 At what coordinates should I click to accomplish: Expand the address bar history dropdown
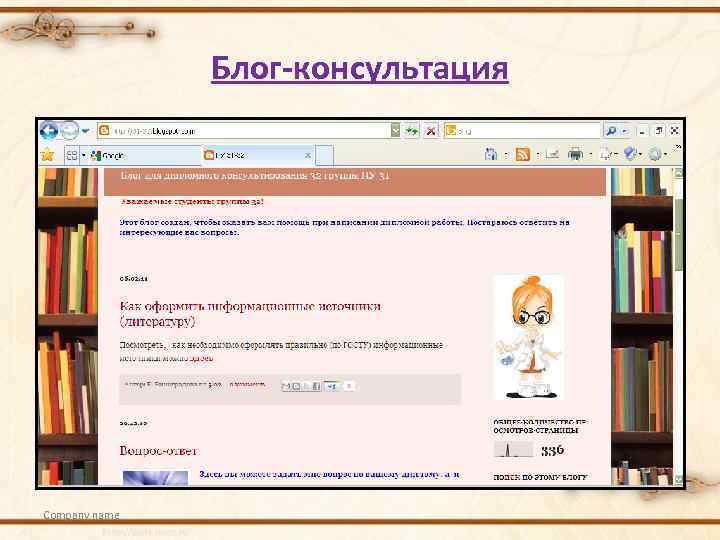point(395,131)
